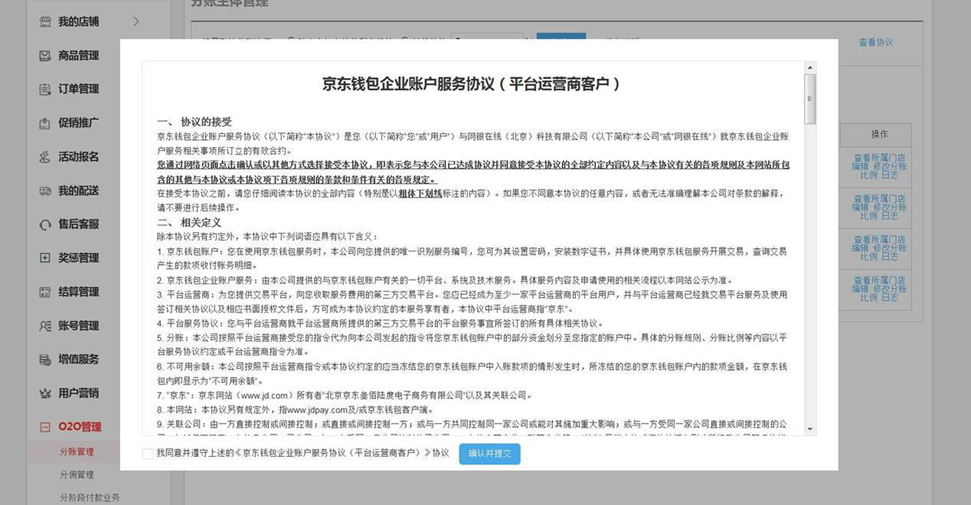Select the 分阶段付款业务 submenu item
Screen dimensions: 971x505
pos(90,498)
